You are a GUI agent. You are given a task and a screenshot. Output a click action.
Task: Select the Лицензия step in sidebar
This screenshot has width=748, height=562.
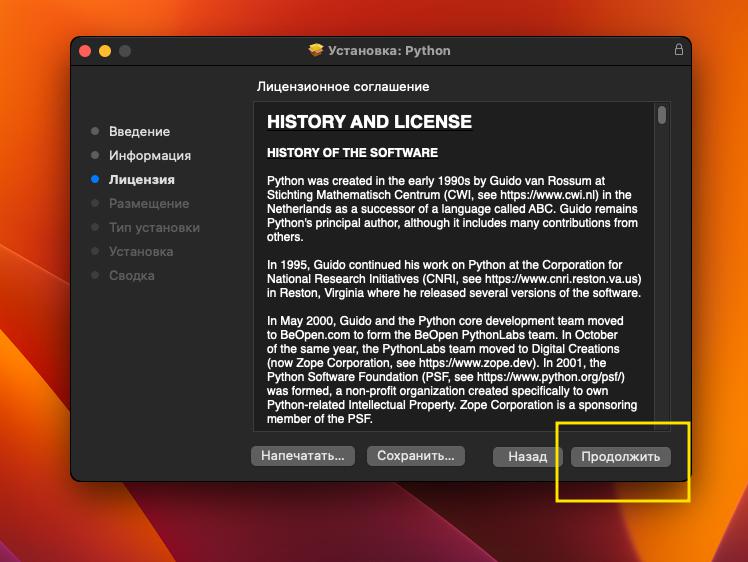142,179
